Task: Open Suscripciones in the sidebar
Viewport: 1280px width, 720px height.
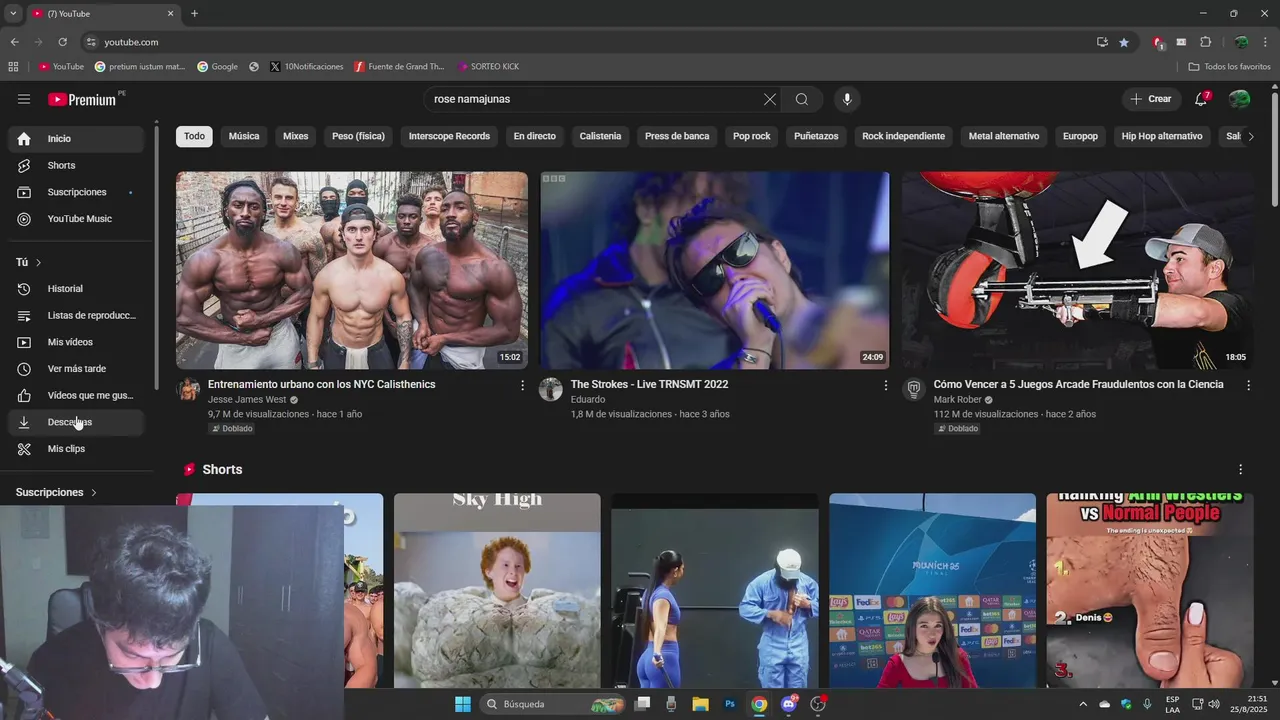Action: click(76, 192)
